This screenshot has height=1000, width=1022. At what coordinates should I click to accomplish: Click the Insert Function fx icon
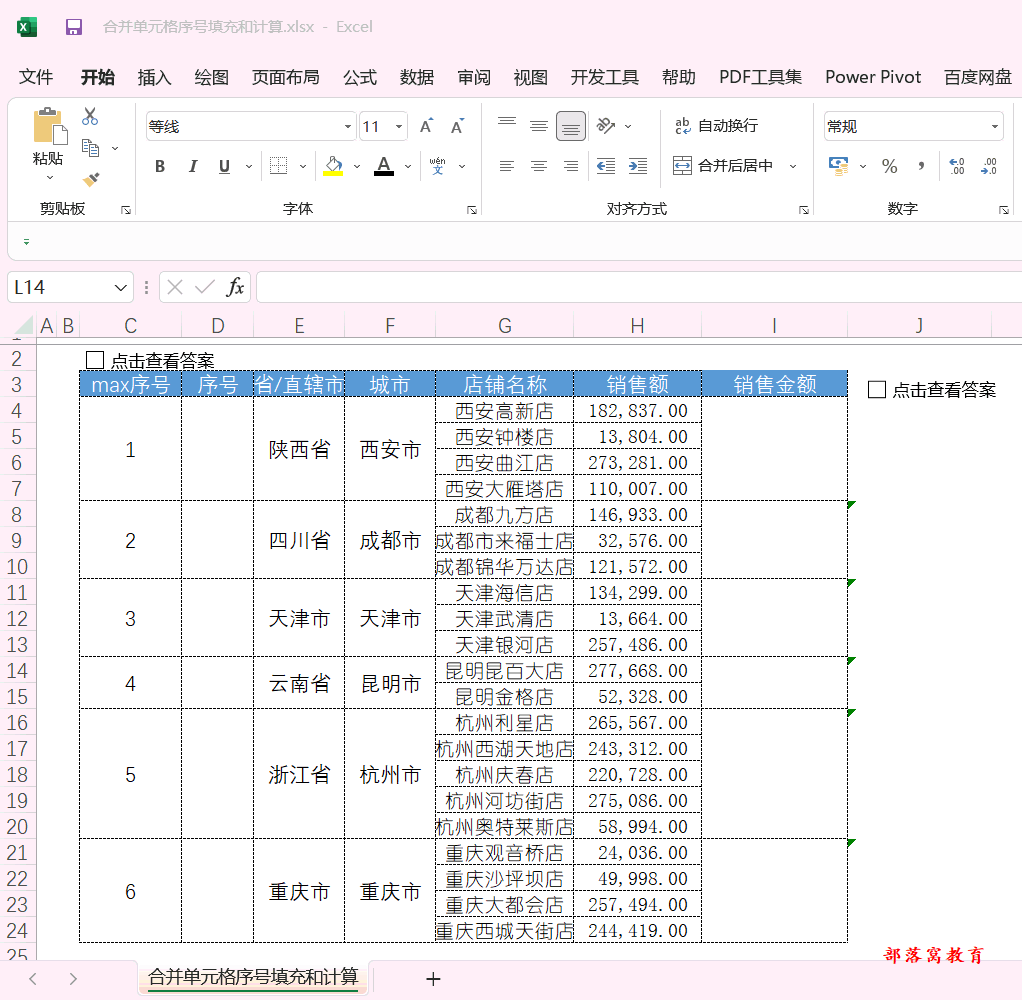point(235,287)
